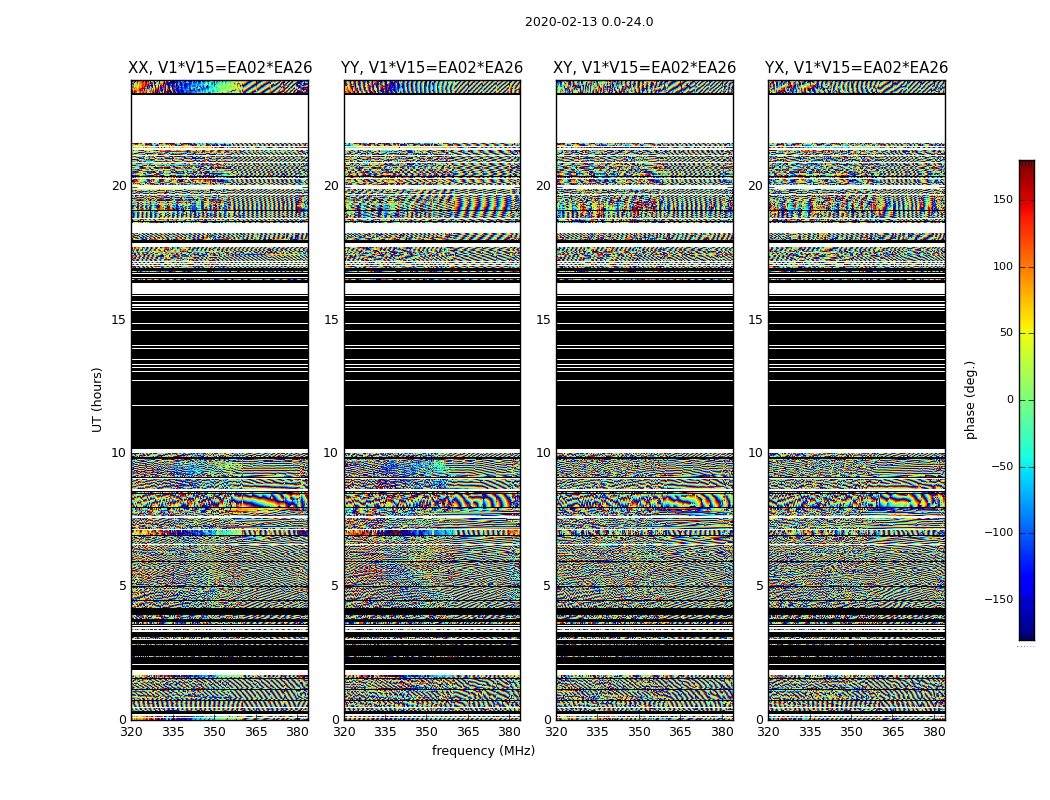Click the 20 hour tick beside XX plot
The width and height of the screenshot is (1050, 800).
coord(119,186)
